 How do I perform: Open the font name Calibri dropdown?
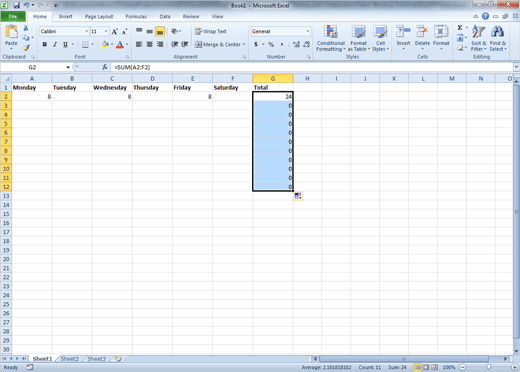pyautogui.click(x=87, y=31)
